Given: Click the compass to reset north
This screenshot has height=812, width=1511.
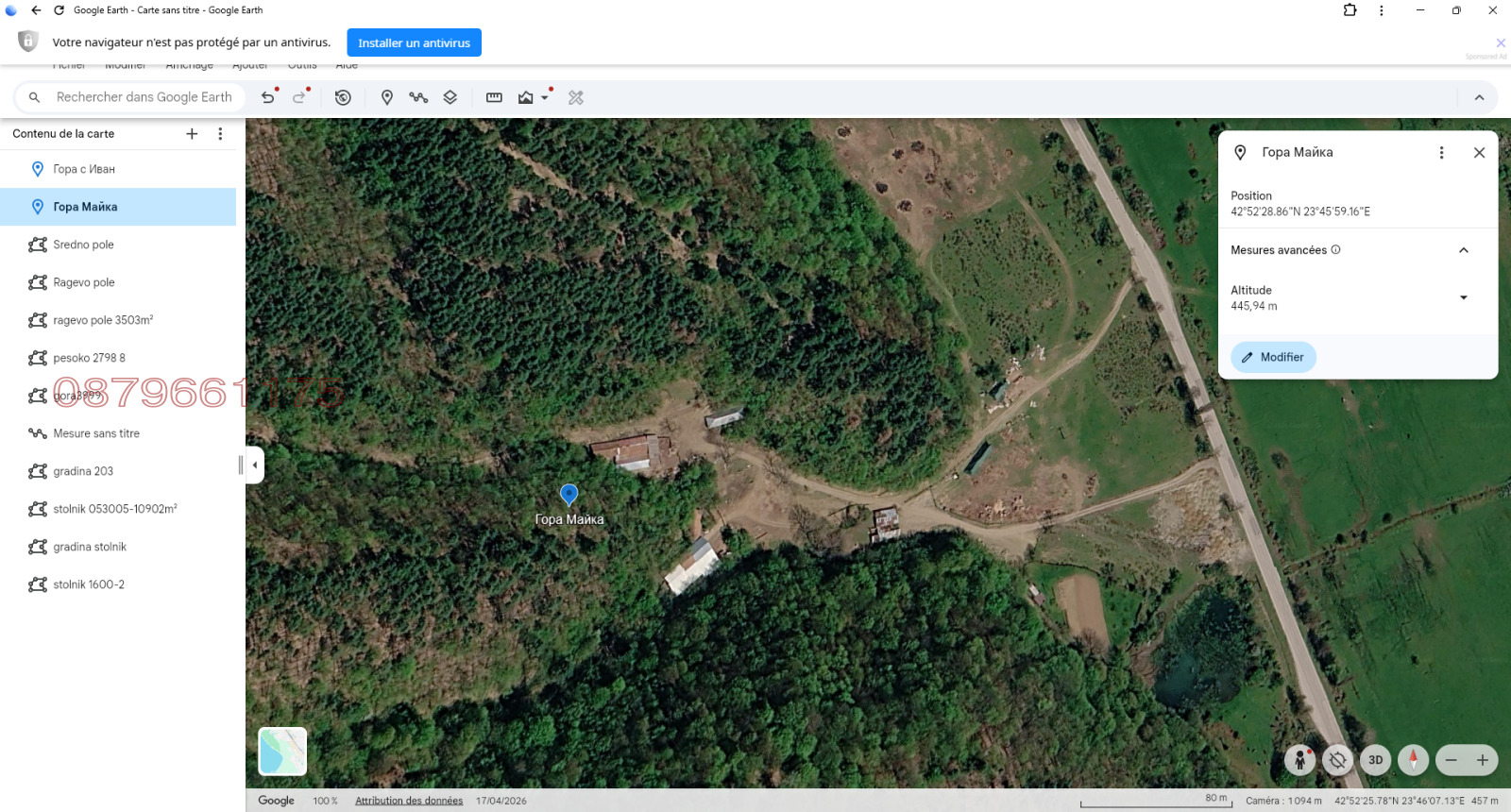Looking at the screenshot, I should tap(1414, 760).
